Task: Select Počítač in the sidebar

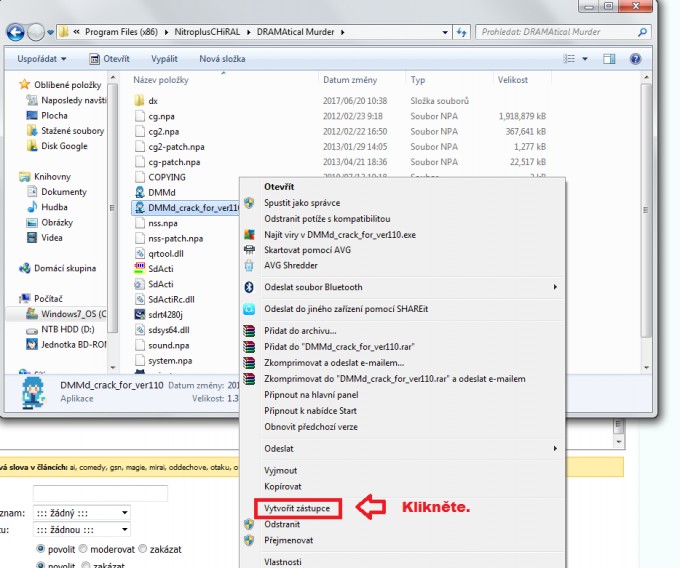Action: (48, 299)
